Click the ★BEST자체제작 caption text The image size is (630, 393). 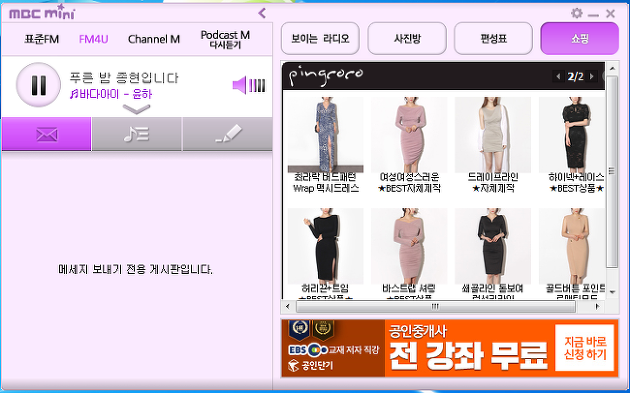pyautogui.click(x=409, y=188)
